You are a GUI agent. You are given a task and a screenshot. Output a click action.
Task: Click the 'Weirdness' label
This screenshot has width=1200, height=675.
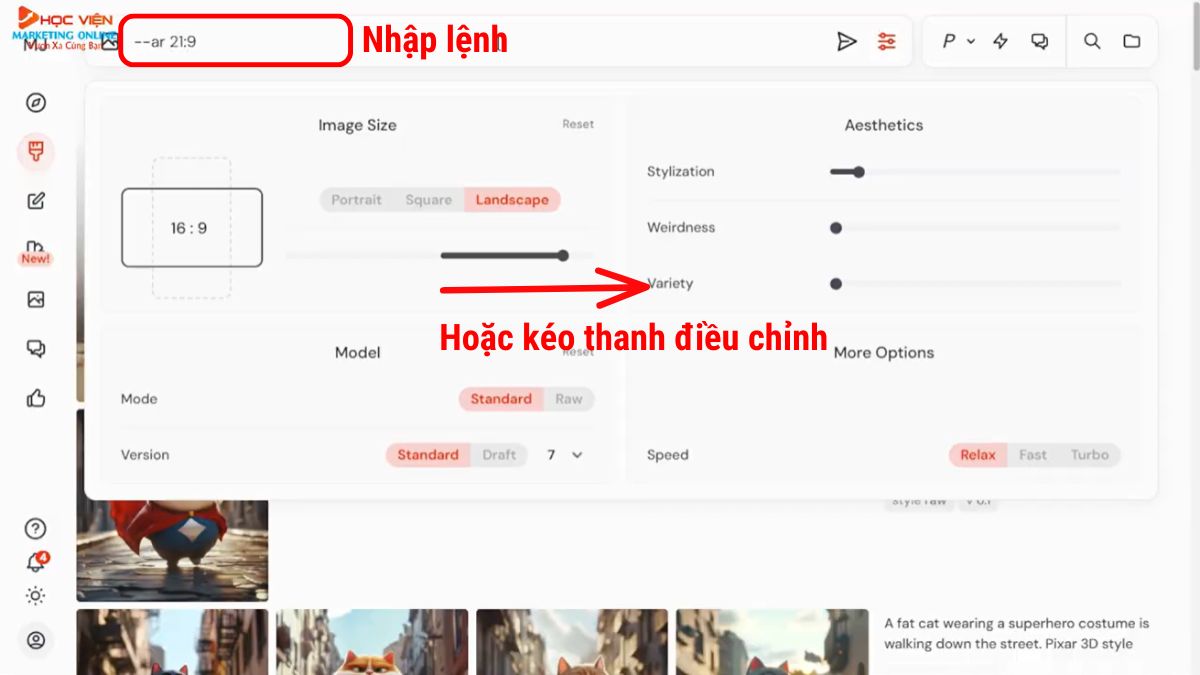[681, 228]
